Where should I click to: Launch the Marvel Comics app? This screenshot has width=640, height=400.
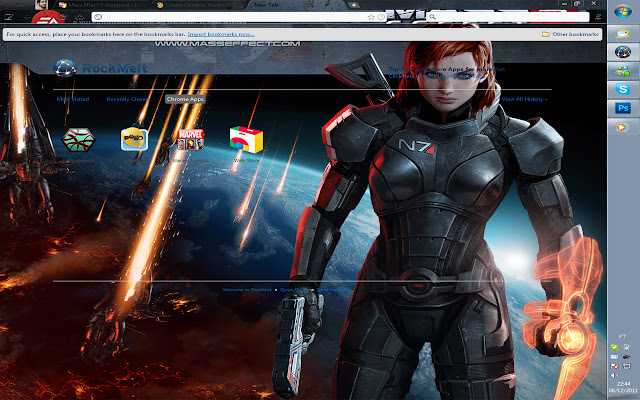pyautogui.click(x=191, y=140)
